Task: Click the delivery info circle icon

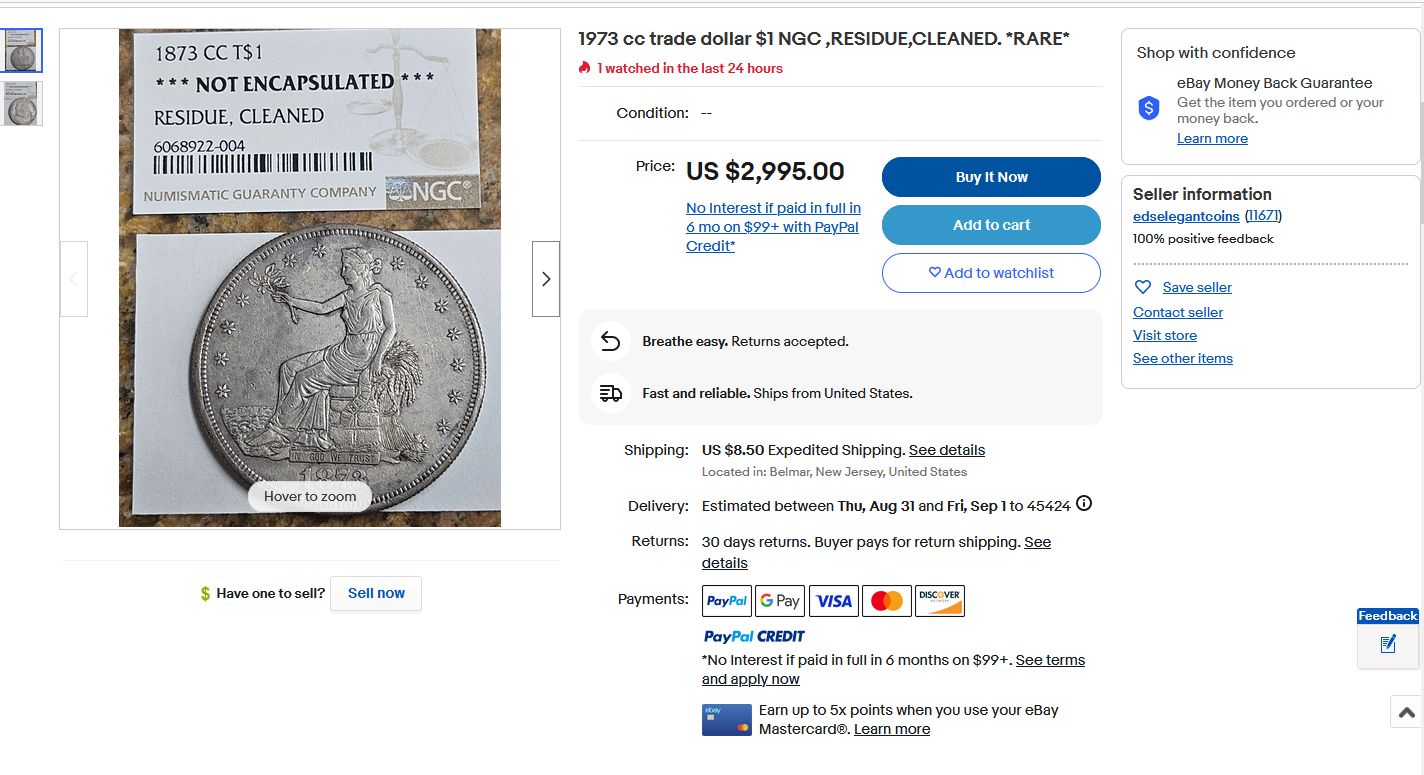Action: 1083,504
